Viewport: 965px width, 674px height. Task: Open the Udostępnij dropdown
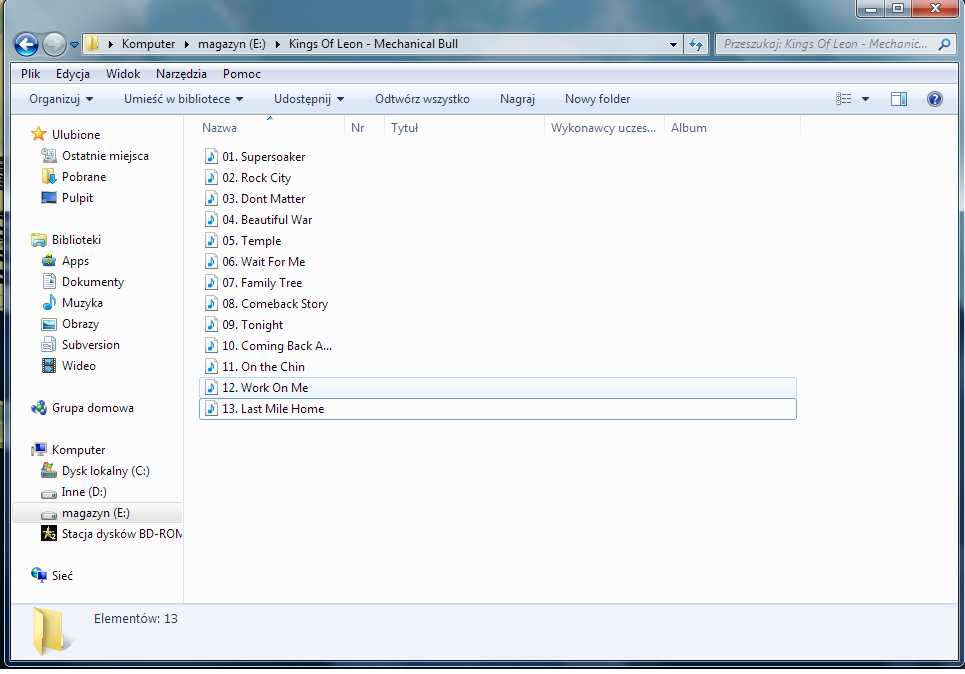tap(309, 99)
